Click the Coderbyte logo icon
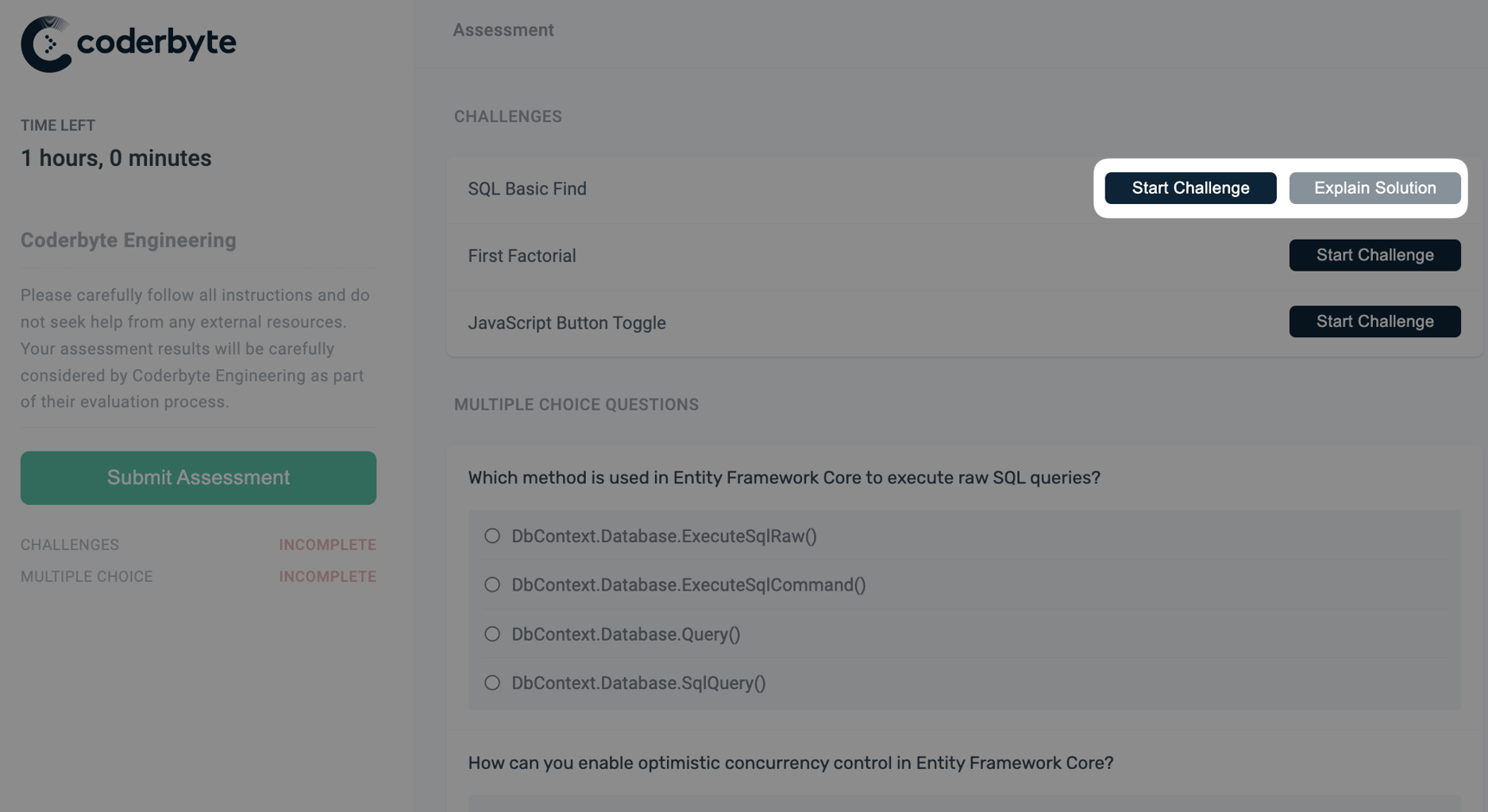The height and width of the screenshot is (812, 1488). point(47,43)
